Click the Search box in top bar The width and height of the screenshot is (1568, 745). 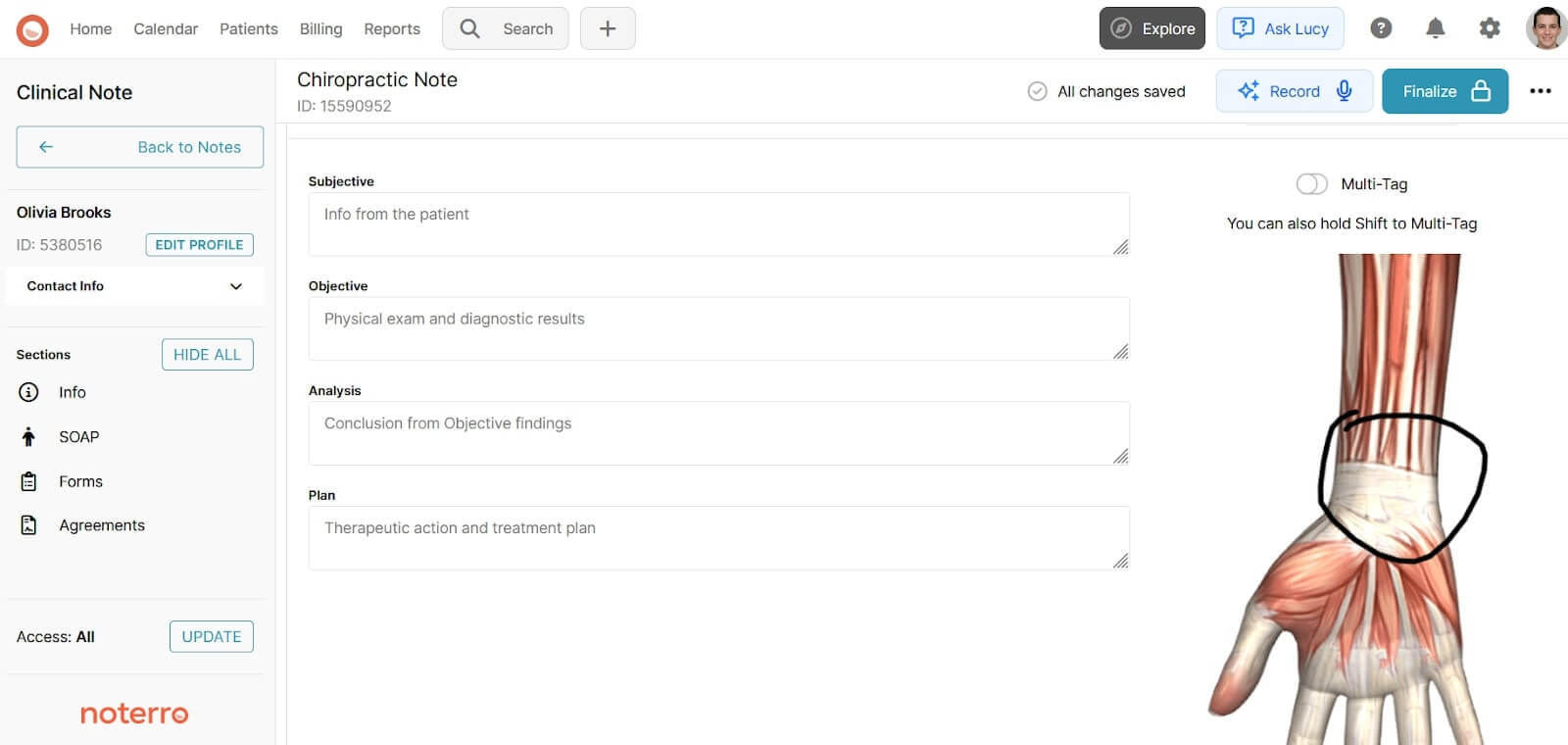[x=506, y=28]
